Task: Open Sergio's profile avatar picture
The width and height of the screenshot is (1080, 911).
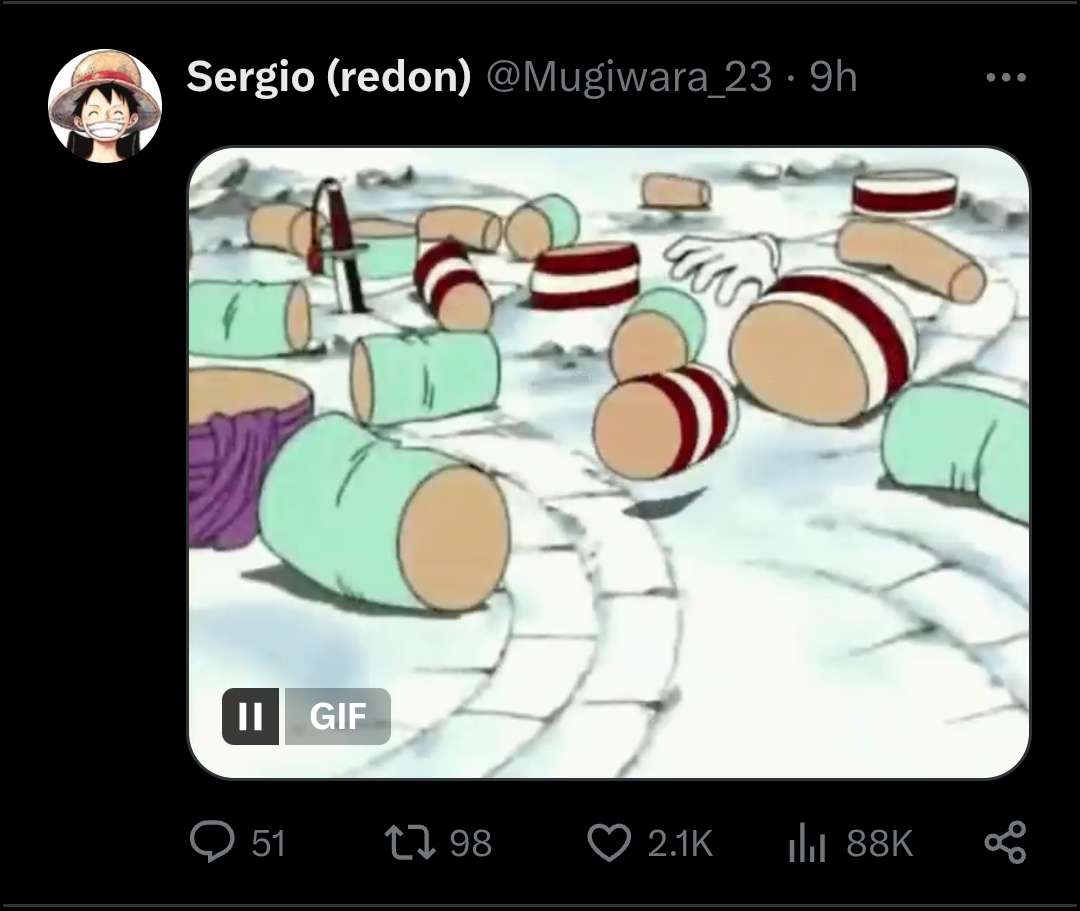Action: (x=105, y=105)
